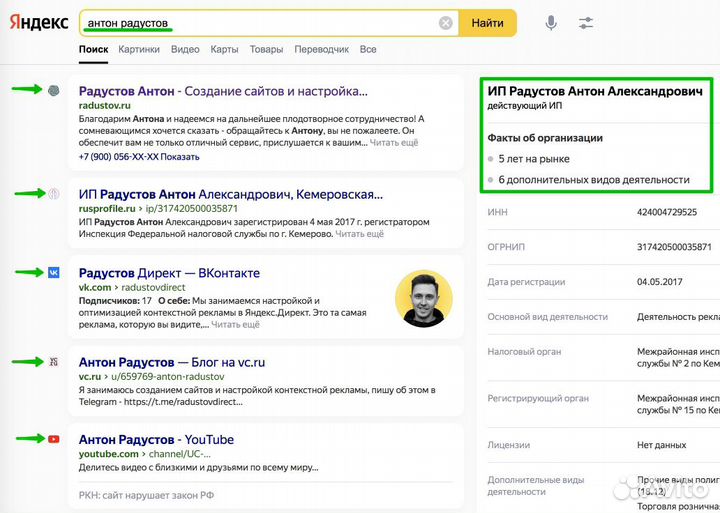
Task: Expand "Читать ещё" in the VK snippet
Action: [235, 324]
